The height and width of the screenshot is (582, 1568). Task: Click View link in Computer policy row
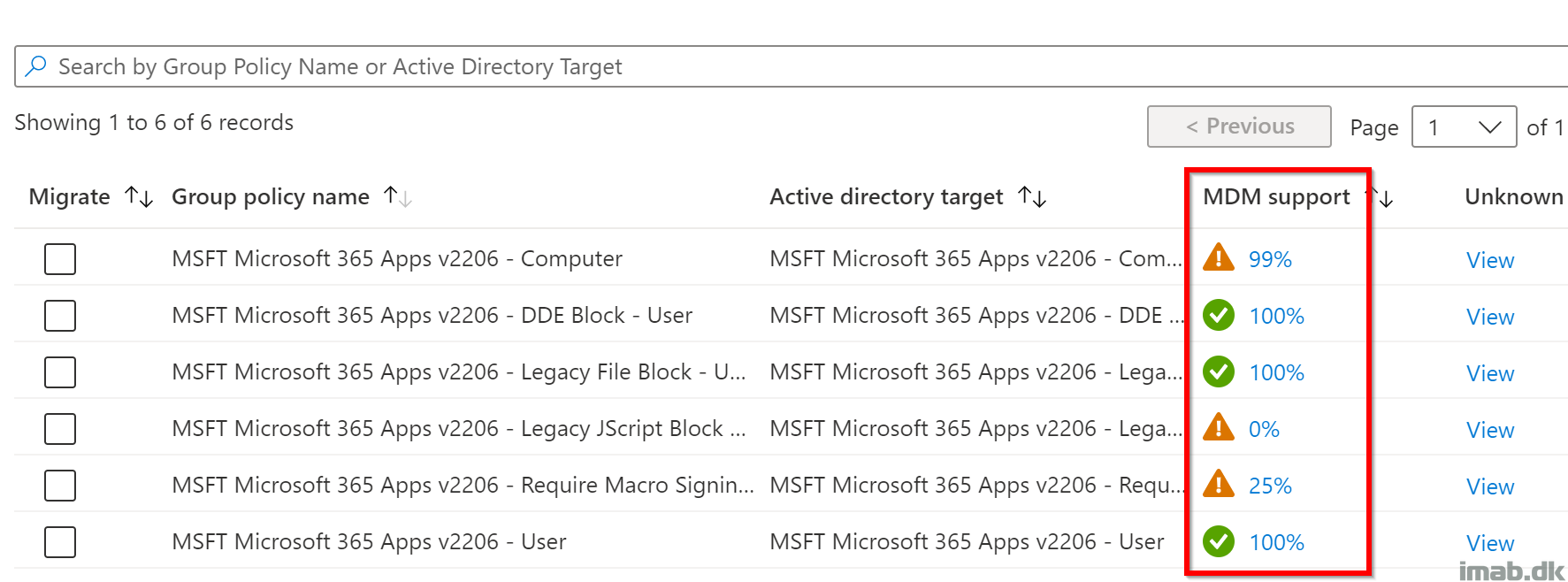pyautogui.click(x=1490, y=260)
